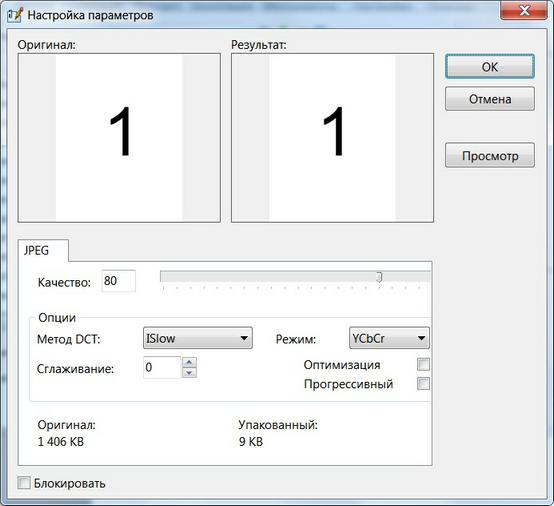The image size is (554, 506).
Task: Click the Сглаживание number field
Action: 162,367
